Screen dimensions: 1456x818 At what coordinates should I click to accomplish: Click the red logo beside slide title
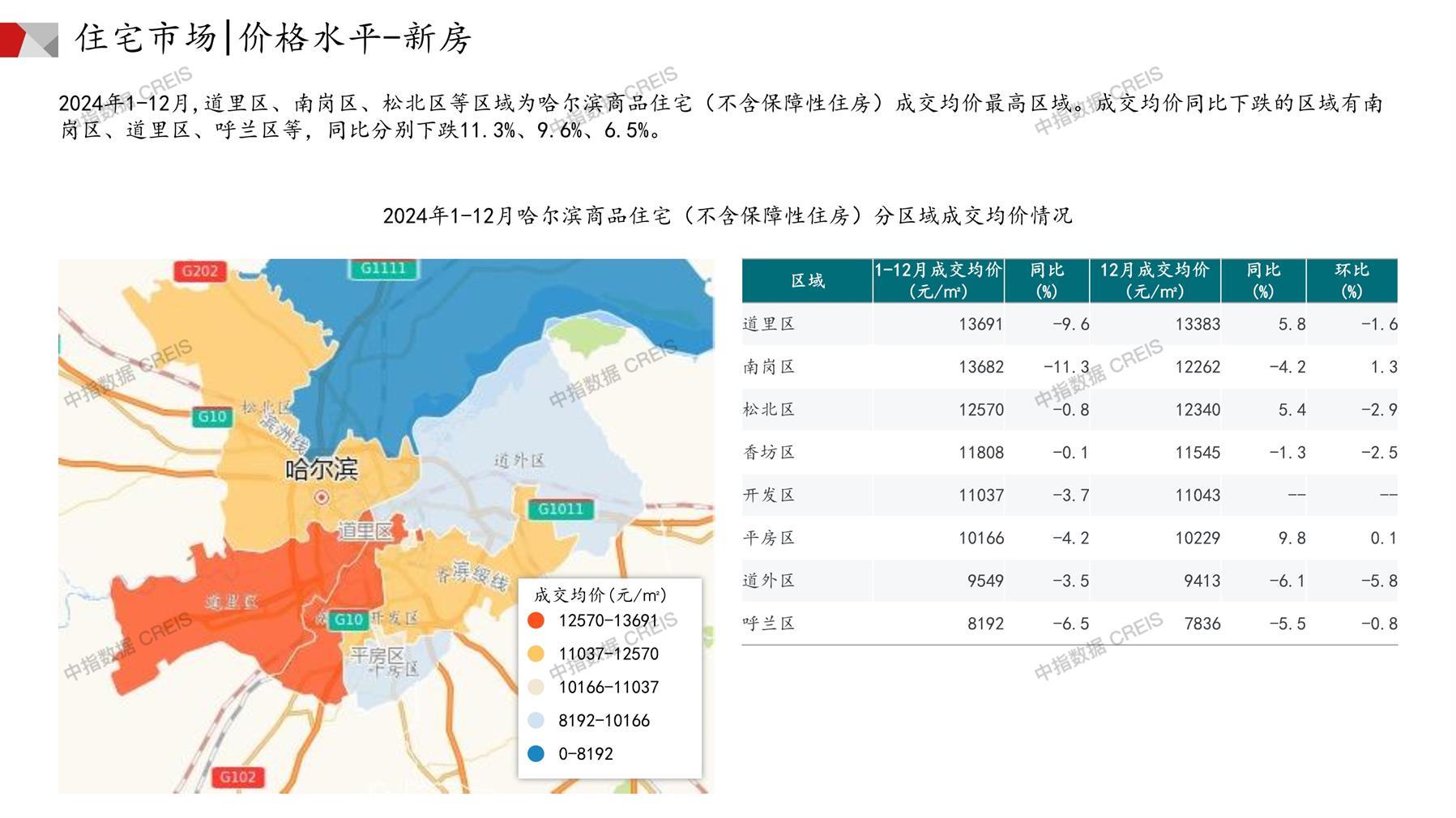point(29,40)
